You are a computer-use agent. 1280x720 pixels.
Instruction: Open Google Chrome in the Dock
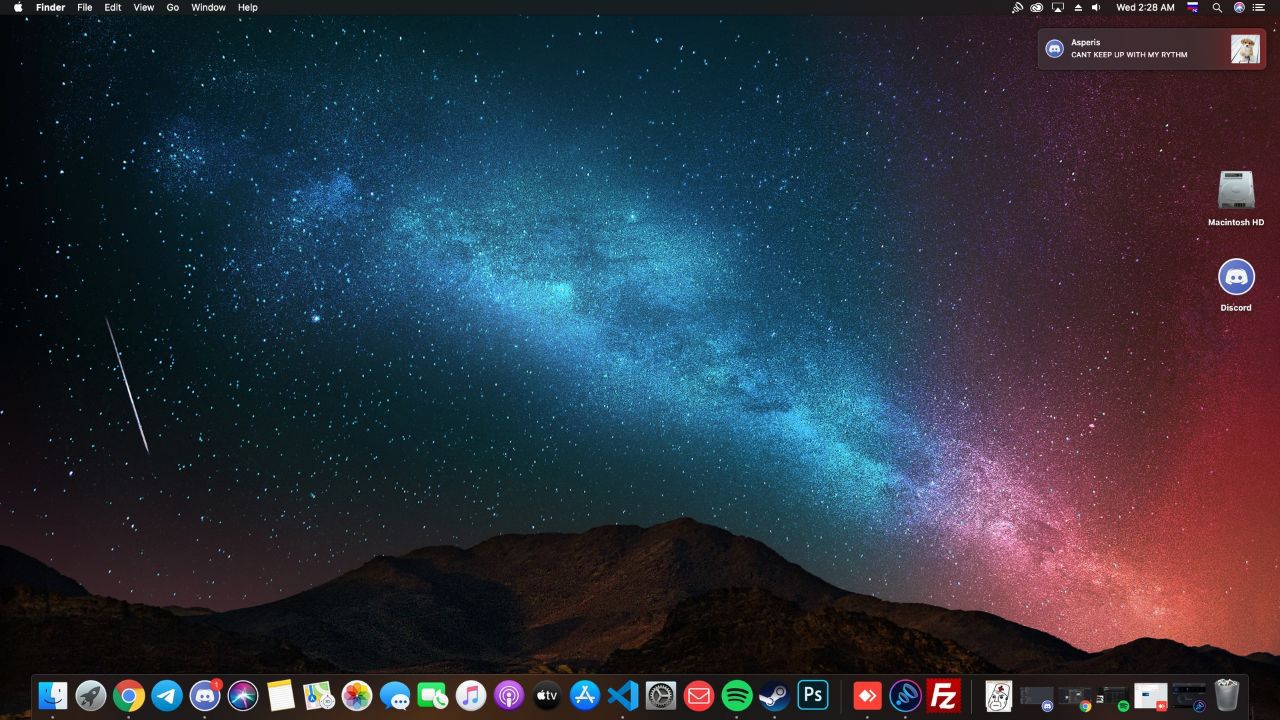129,695
